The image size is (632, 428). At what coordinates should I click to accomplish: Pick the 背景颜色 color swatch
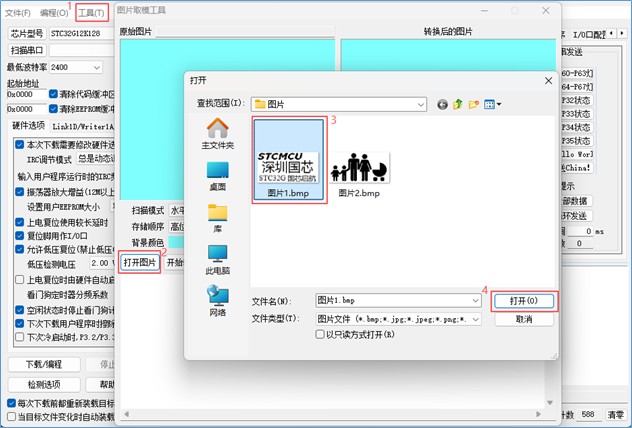point(176,242)
